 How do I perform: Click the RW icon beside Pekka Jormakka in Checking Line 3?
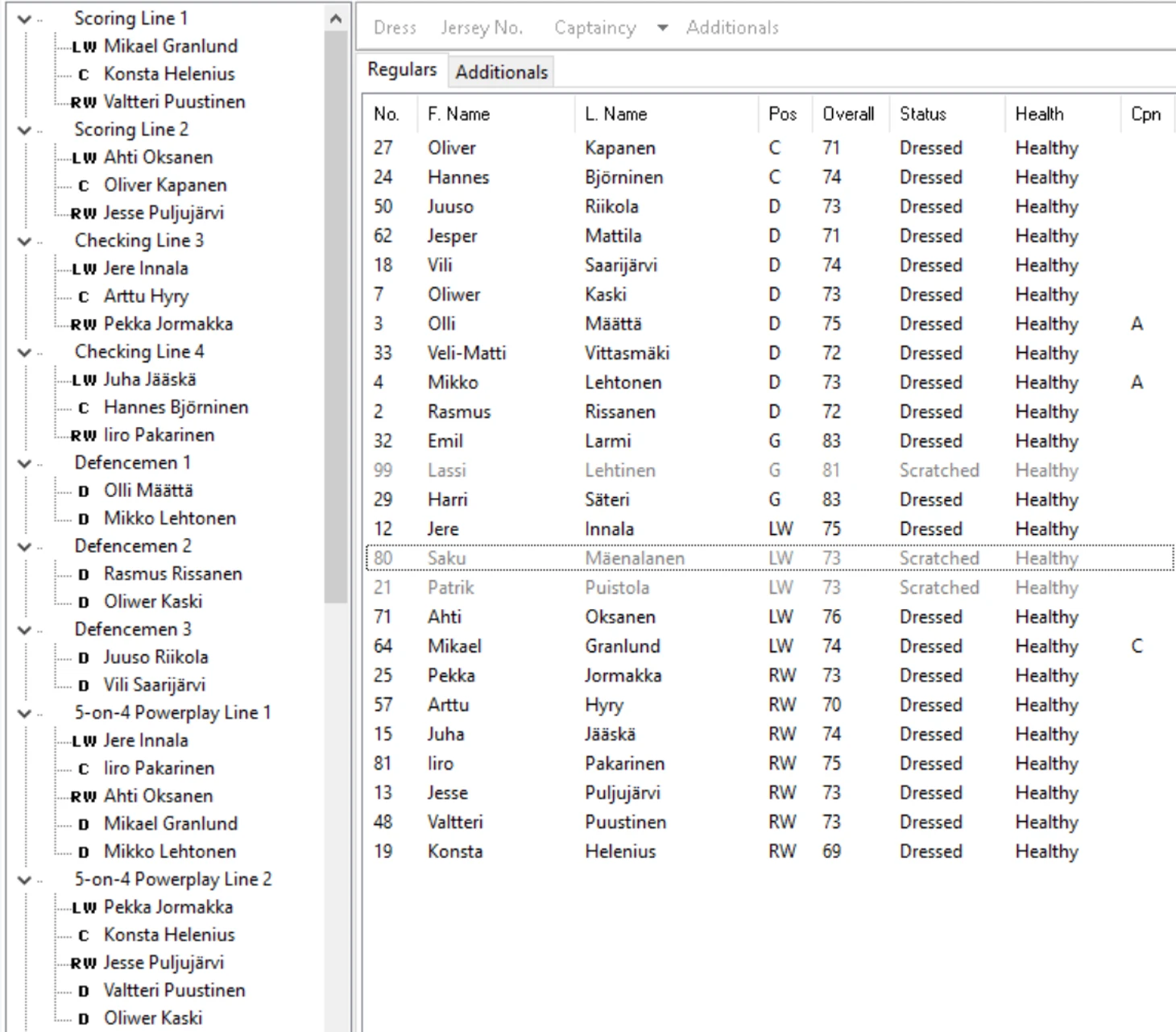84,325
